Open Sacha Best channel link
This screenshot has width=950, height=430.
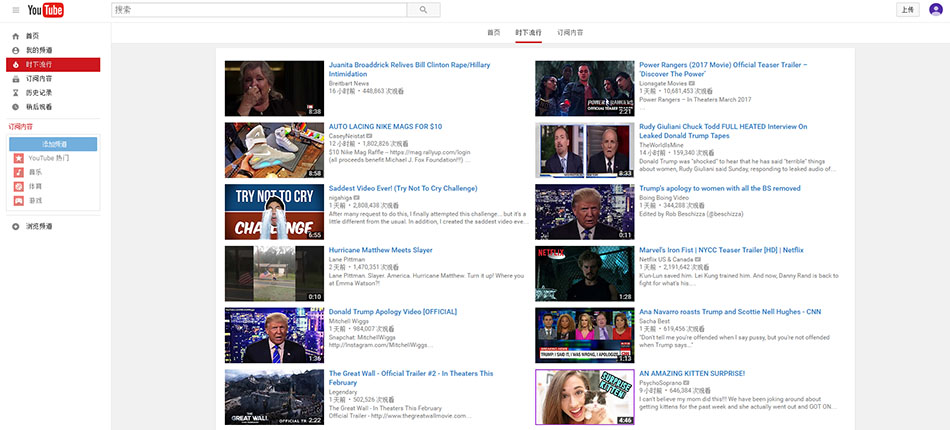click(654, 321)
